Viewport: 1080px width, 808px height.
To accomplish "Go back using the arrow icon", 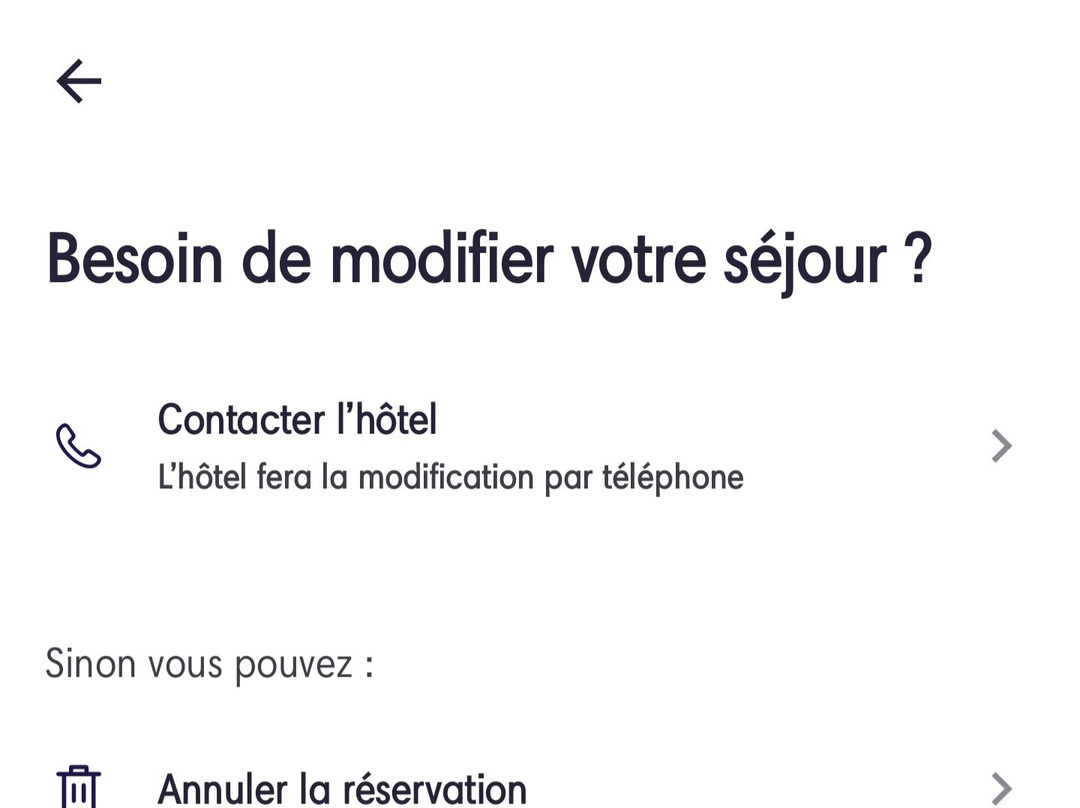I will 79,81.
